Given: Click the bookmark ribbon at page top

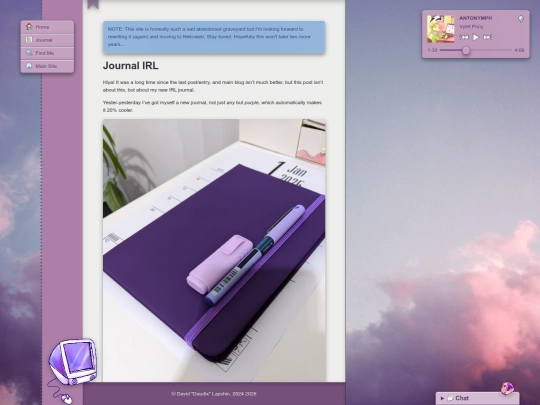Looking at the screenshot, I should coord(93,4).
